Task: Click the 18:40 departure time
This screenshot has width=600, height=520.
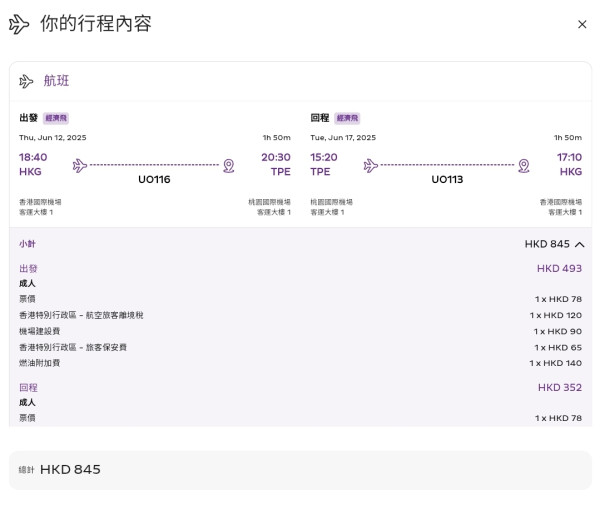Action: (33, 157)
